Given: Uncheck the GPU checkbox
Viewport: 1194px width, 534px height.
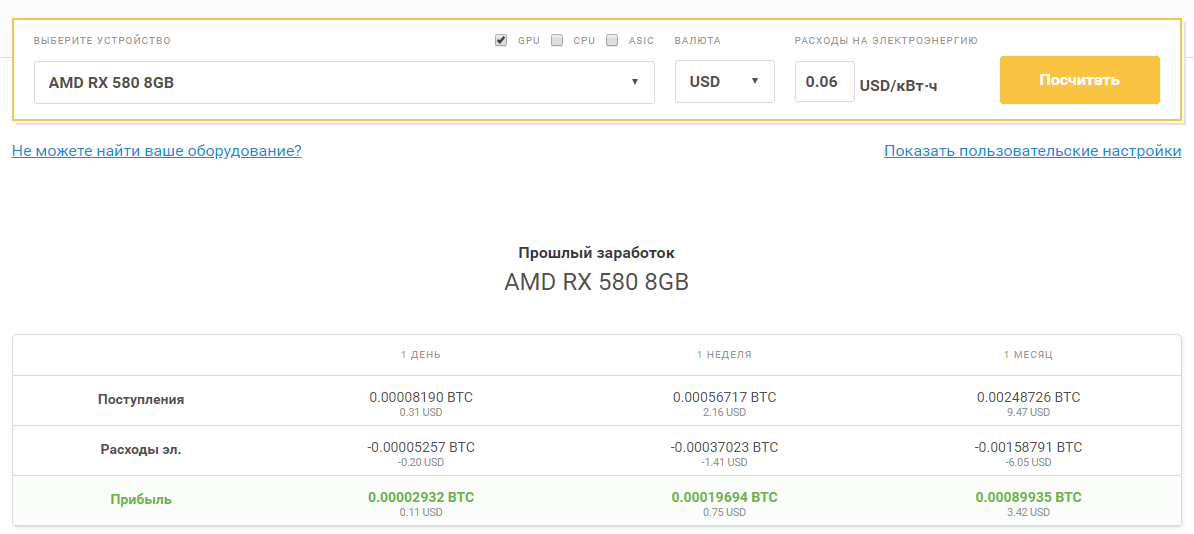Looking at the screenshot, I should pos(501,41).
